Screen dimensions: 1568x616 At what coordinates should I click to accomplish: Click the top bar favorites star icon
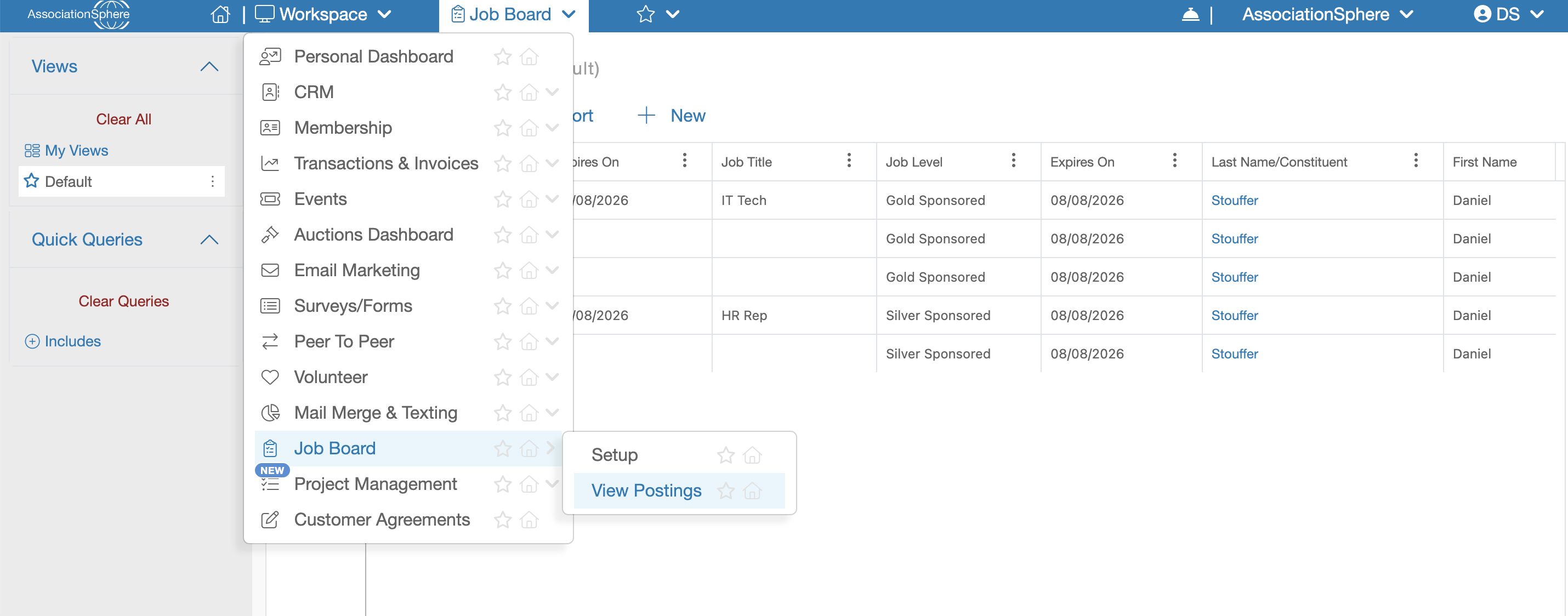[645, 14]
